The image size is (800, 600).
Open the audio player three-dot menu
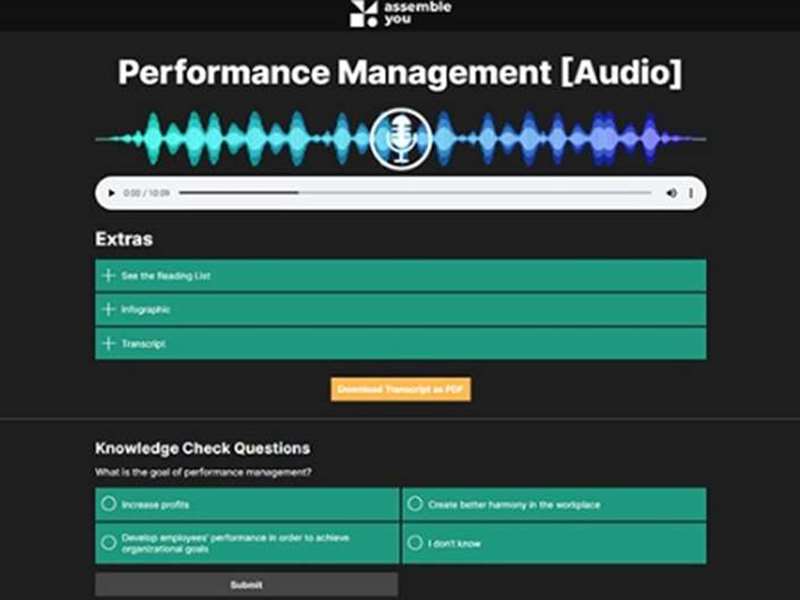coord(691,193)
